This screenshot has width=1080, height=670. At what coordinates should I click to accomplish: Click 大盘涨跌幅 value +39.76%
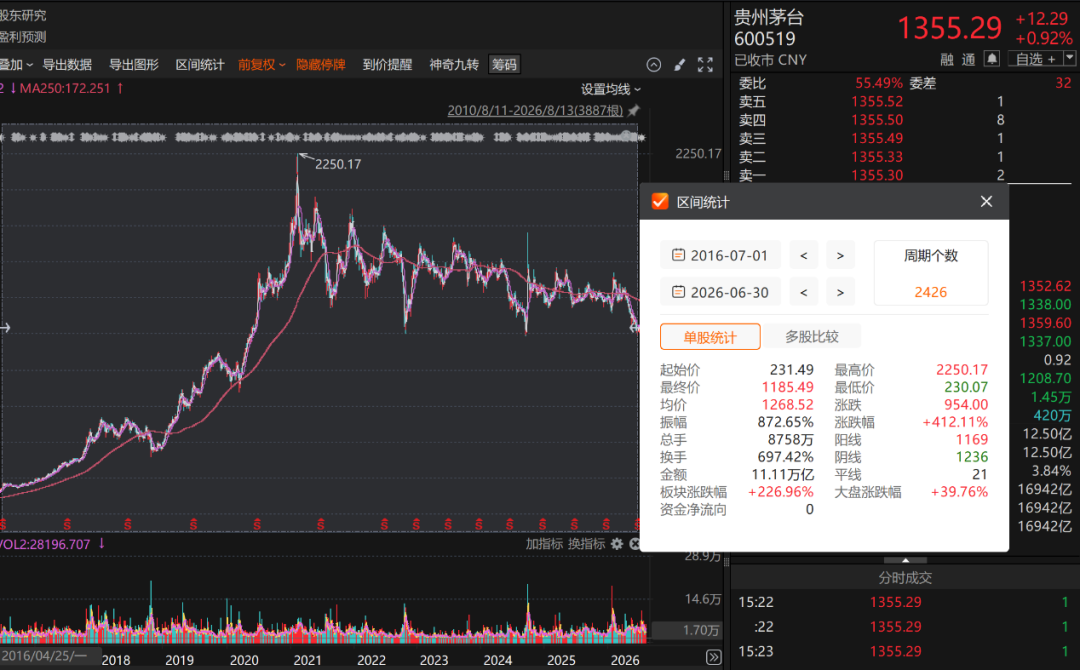(959, 492)
